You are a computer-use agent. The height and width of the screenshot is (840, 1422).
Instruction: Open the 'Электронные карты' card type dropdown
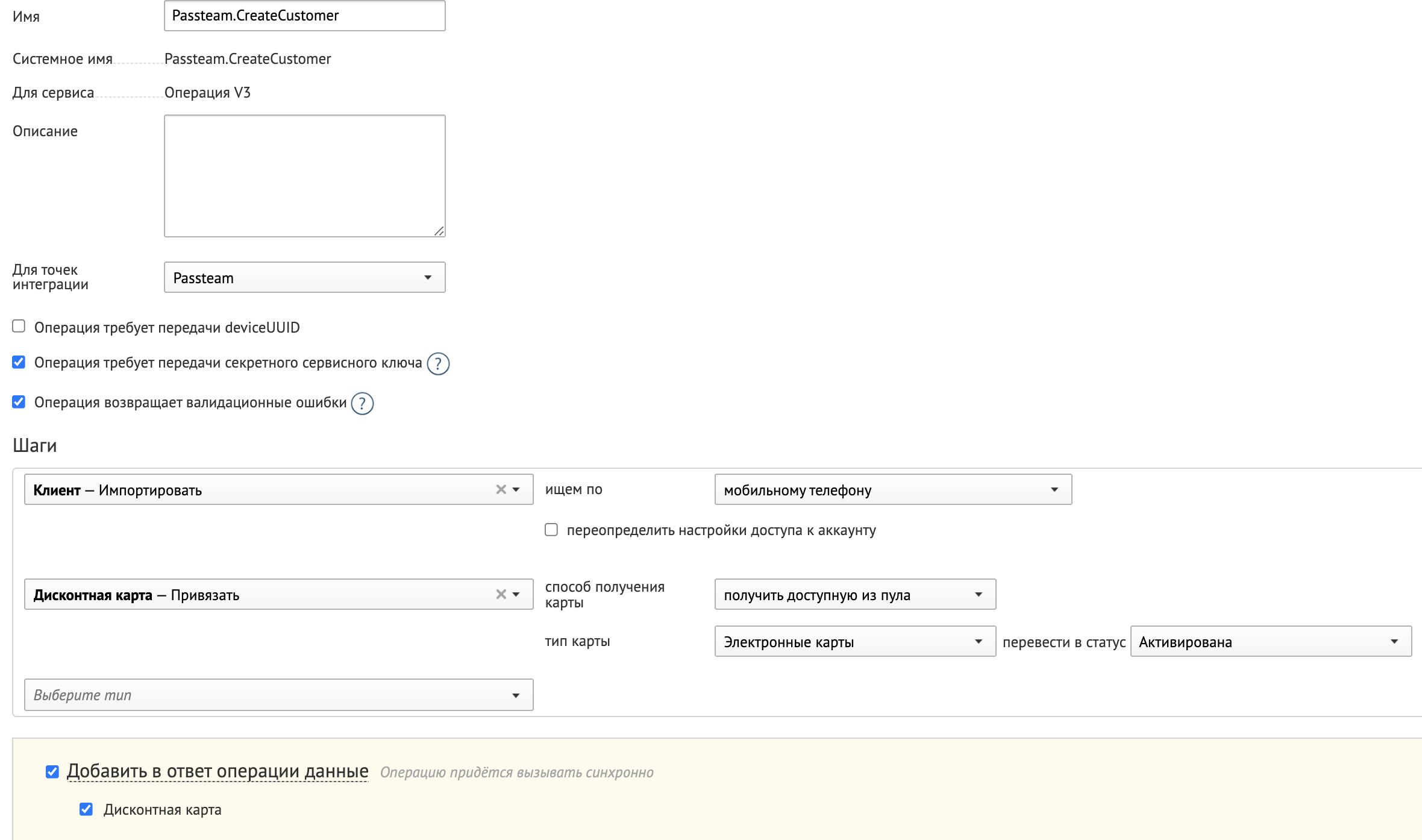pos(855,641)
